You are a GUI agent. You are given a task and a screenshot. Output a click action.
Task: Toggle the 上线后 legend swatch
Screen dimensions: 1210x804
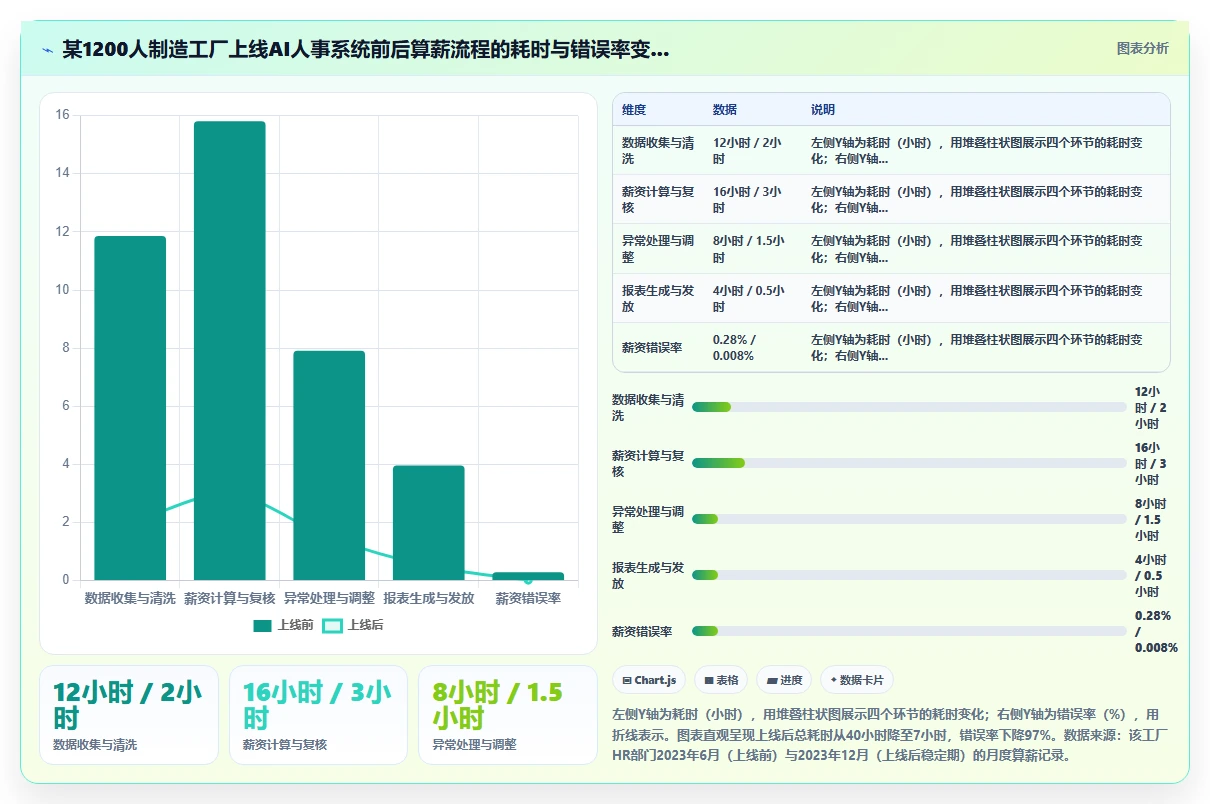click(x=333, y=626)
